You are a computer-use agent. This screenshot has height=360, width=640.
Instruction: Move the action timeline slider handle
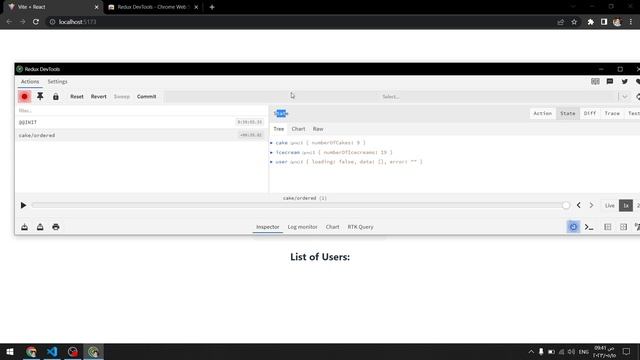coord(566,205)
